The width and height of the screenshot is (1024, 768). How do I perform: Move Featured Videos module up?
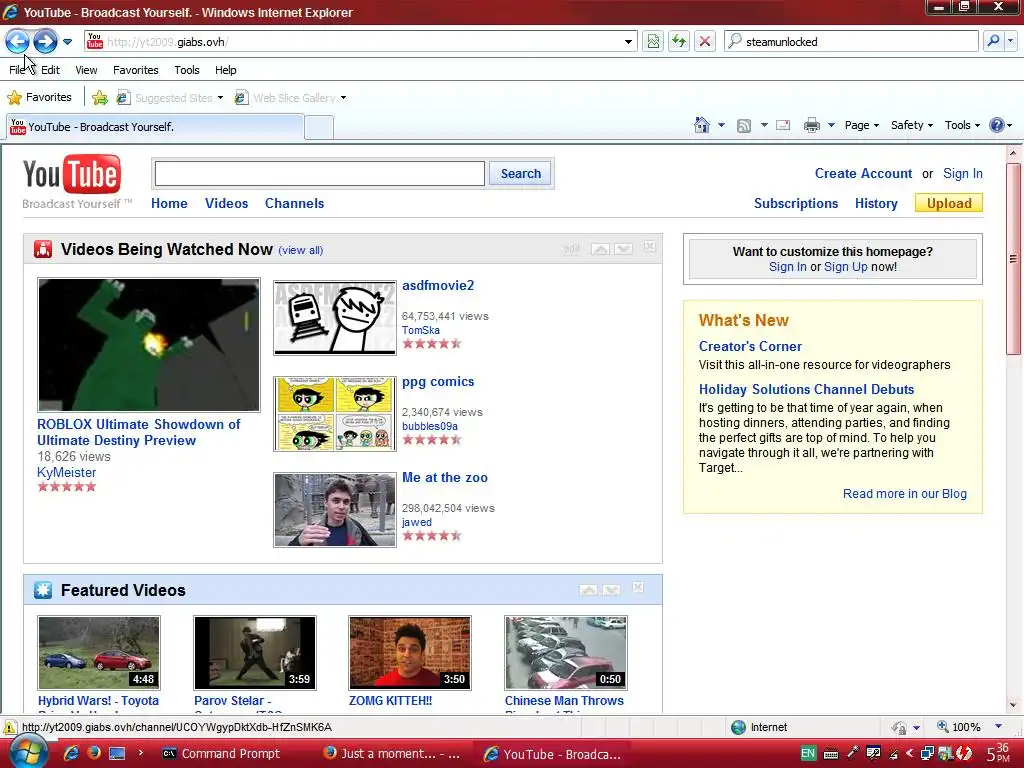coord(588,590)
